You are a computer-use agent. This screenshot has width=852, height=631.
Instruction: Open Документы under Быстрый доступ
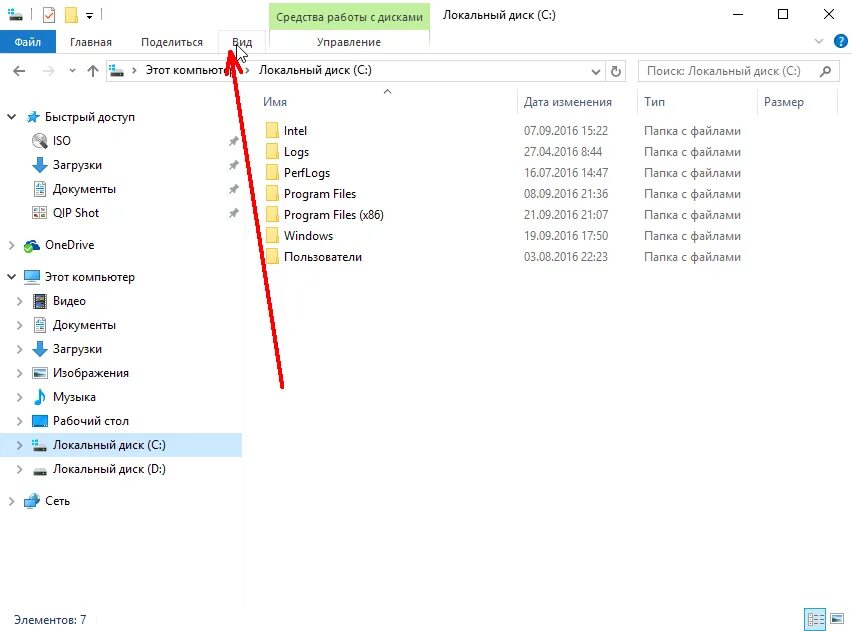tap(84, 189)
